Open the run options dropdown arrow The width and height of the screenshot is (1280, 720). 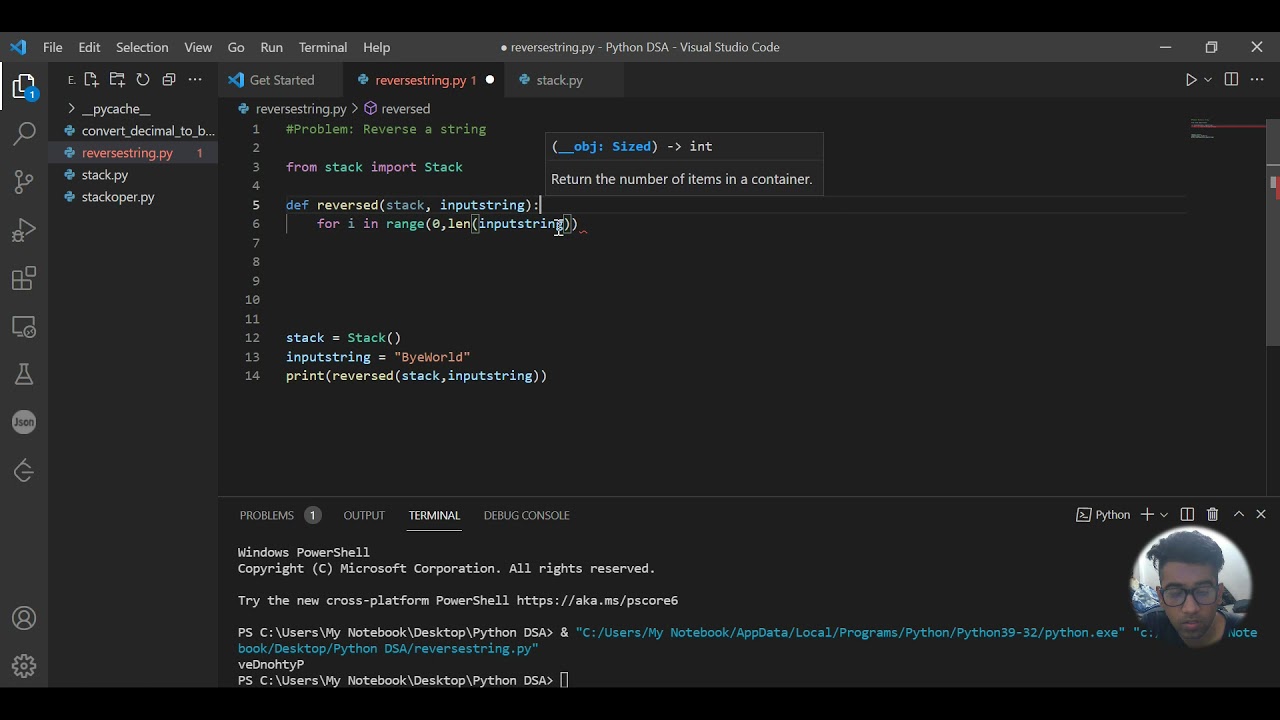pyautogui.click(x=1208, y=80)
